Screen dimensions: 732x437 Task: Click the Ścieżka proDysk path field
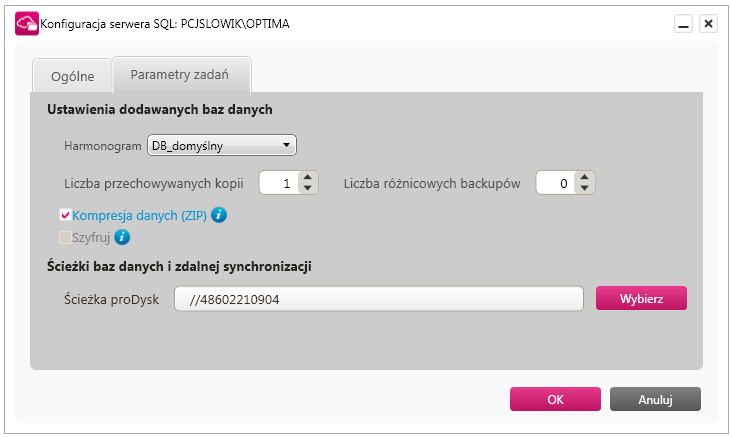click(379, 299)
